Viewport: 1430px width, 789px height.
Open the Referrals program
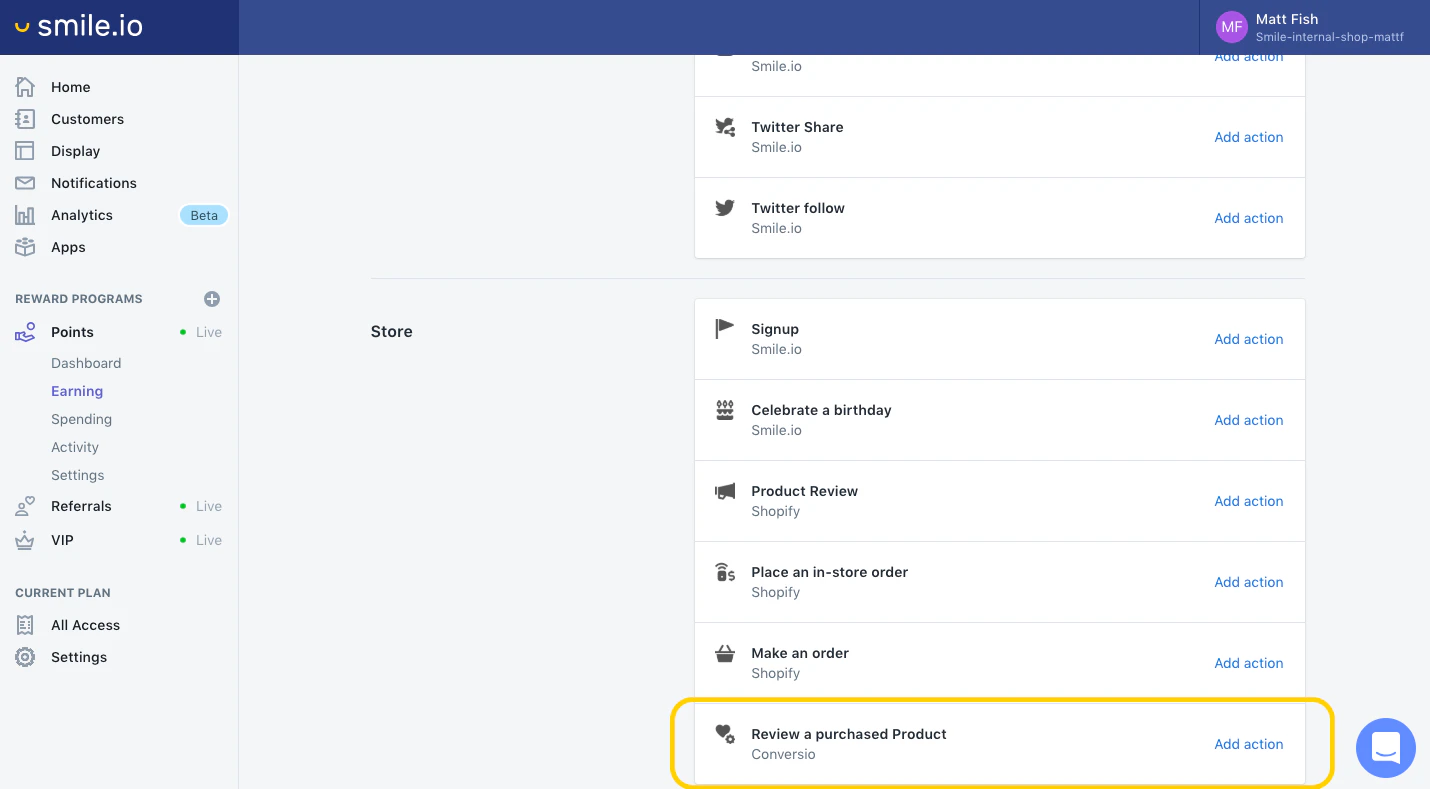(x=82, y=506)
